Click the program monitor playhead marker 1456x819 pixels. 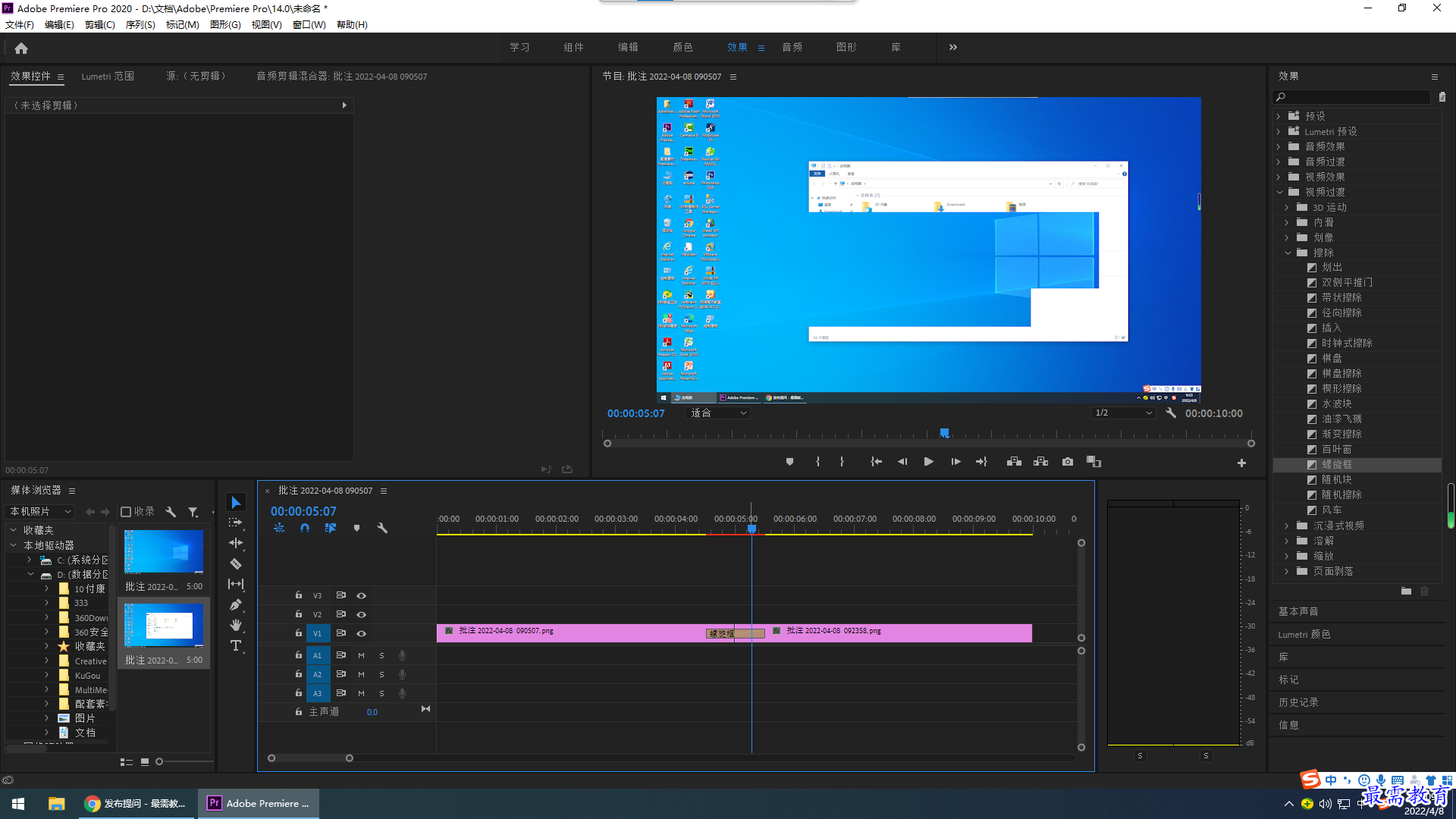[x=944, y=433]
